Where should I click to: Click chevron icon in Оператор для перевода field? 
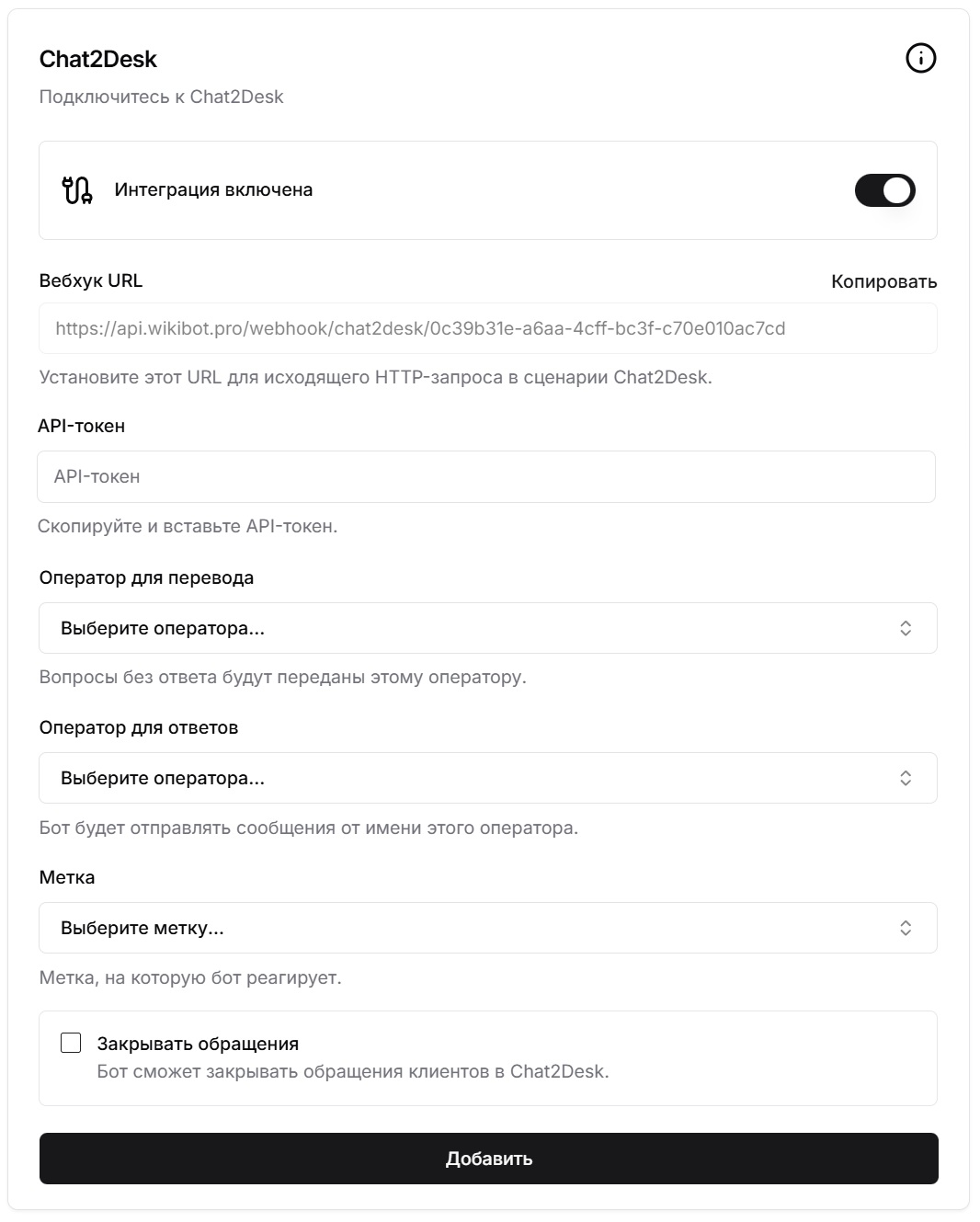905,628
